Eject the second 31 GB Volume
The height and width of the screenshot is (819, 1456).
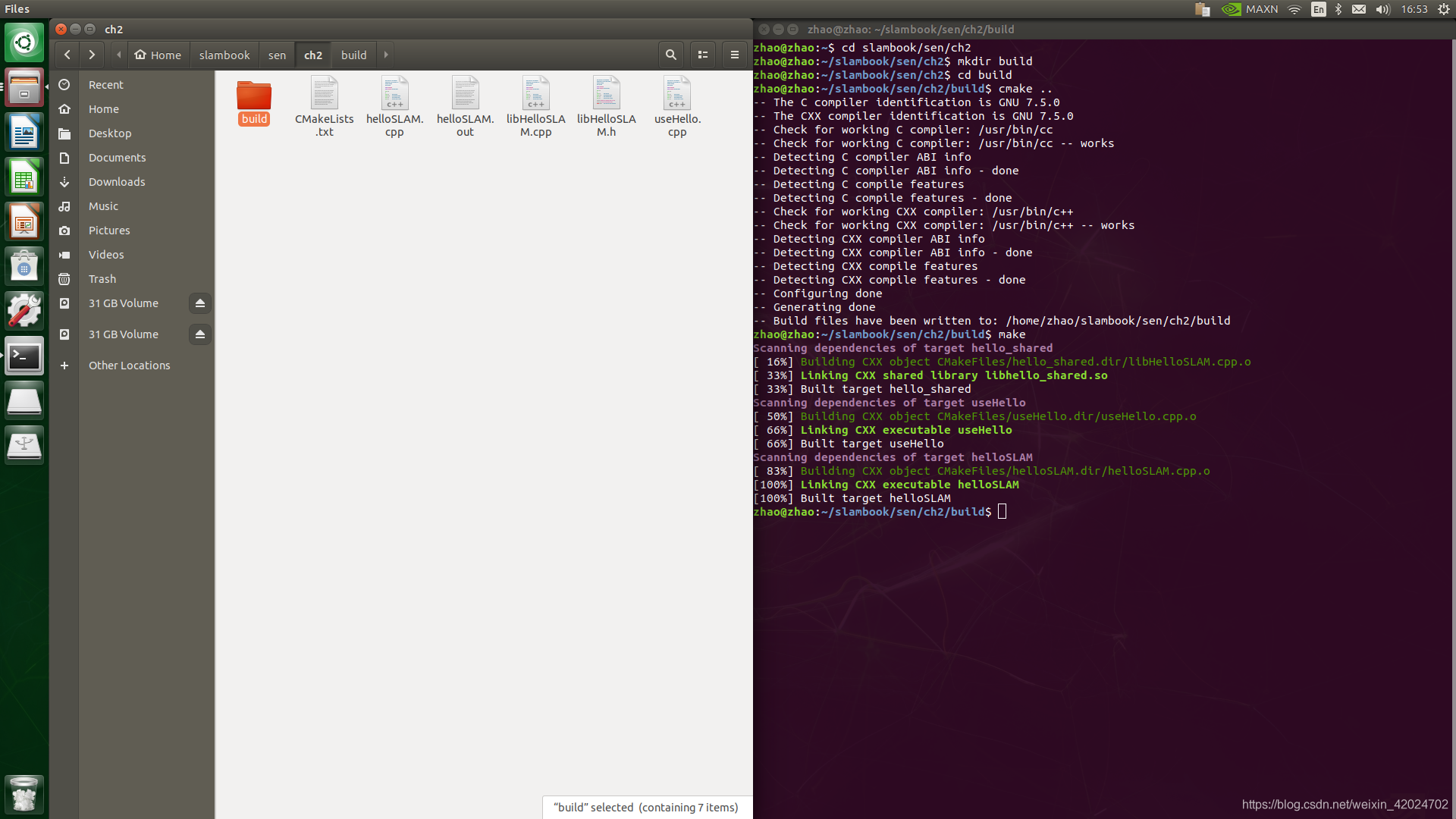(x=200, y=334)
